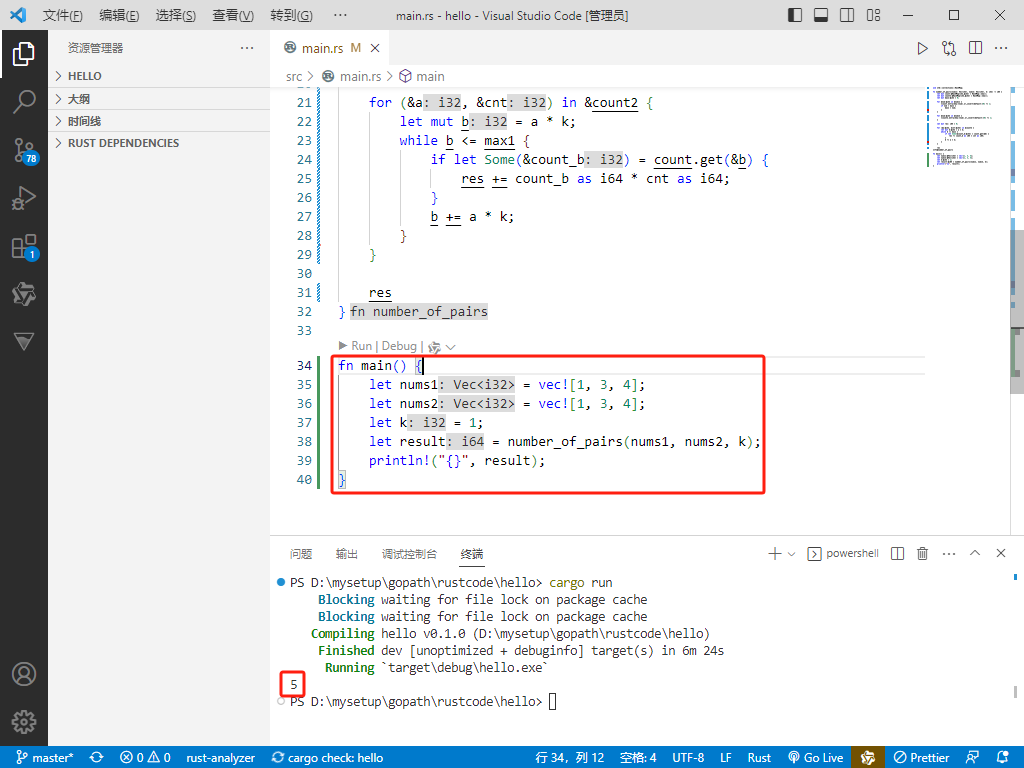Close the terminal panel
The image size is (1024, 768).
tap(1001, 553)
